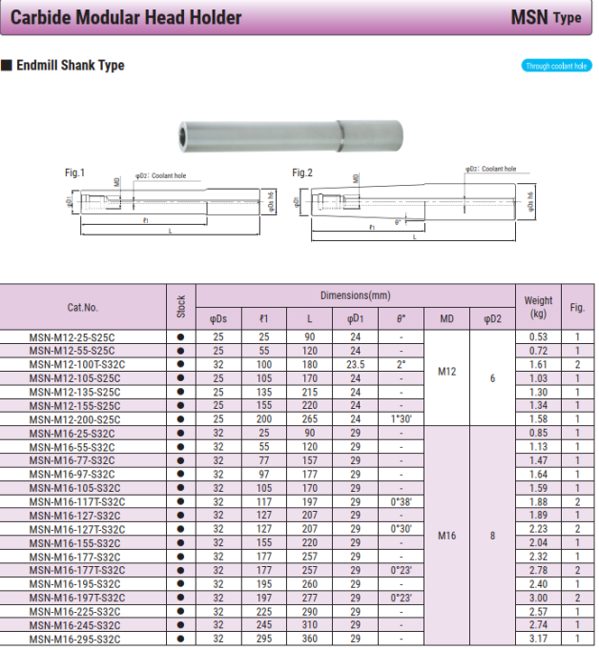Select MSN-M16-195-S32C catalog number
599x650 pixels.
coord(75,584)
